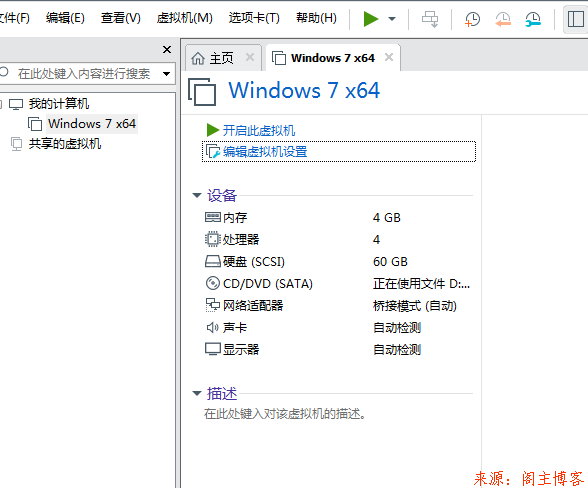Screen dimensions: 588x488
Task: Click the VM icon beside the Windows 7 x64 heading
Action: coord(202,91)
